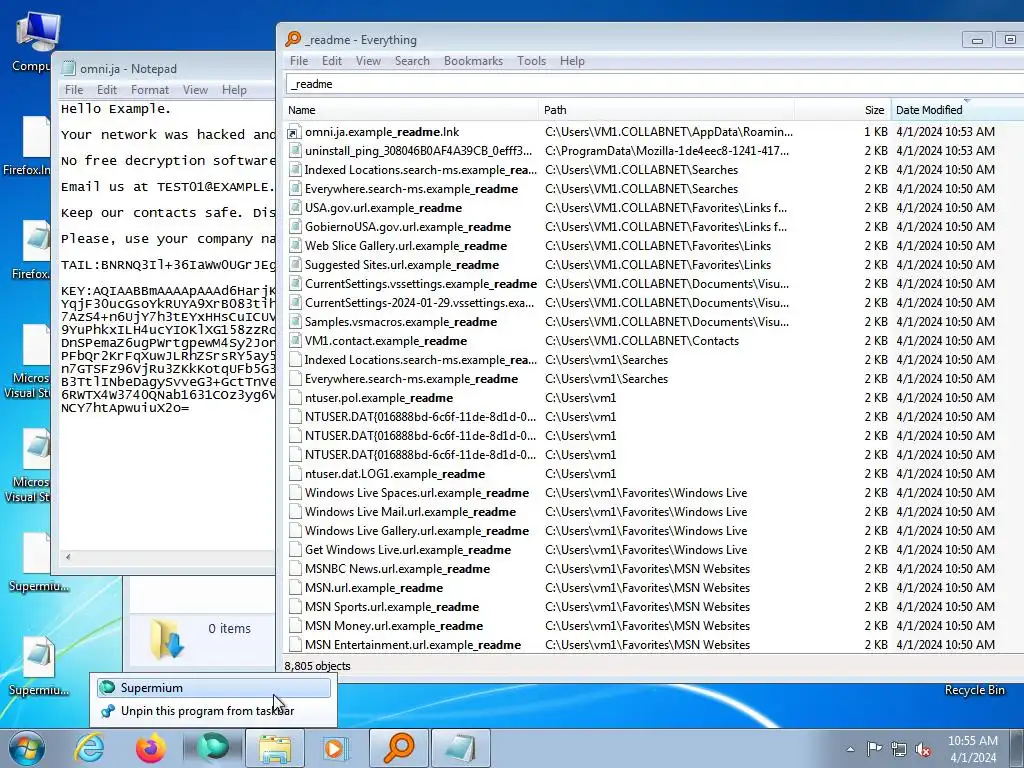Sort results by Date Modified column
The image size is (1024, 768).
pyautogui.click(x=957, y=110)
